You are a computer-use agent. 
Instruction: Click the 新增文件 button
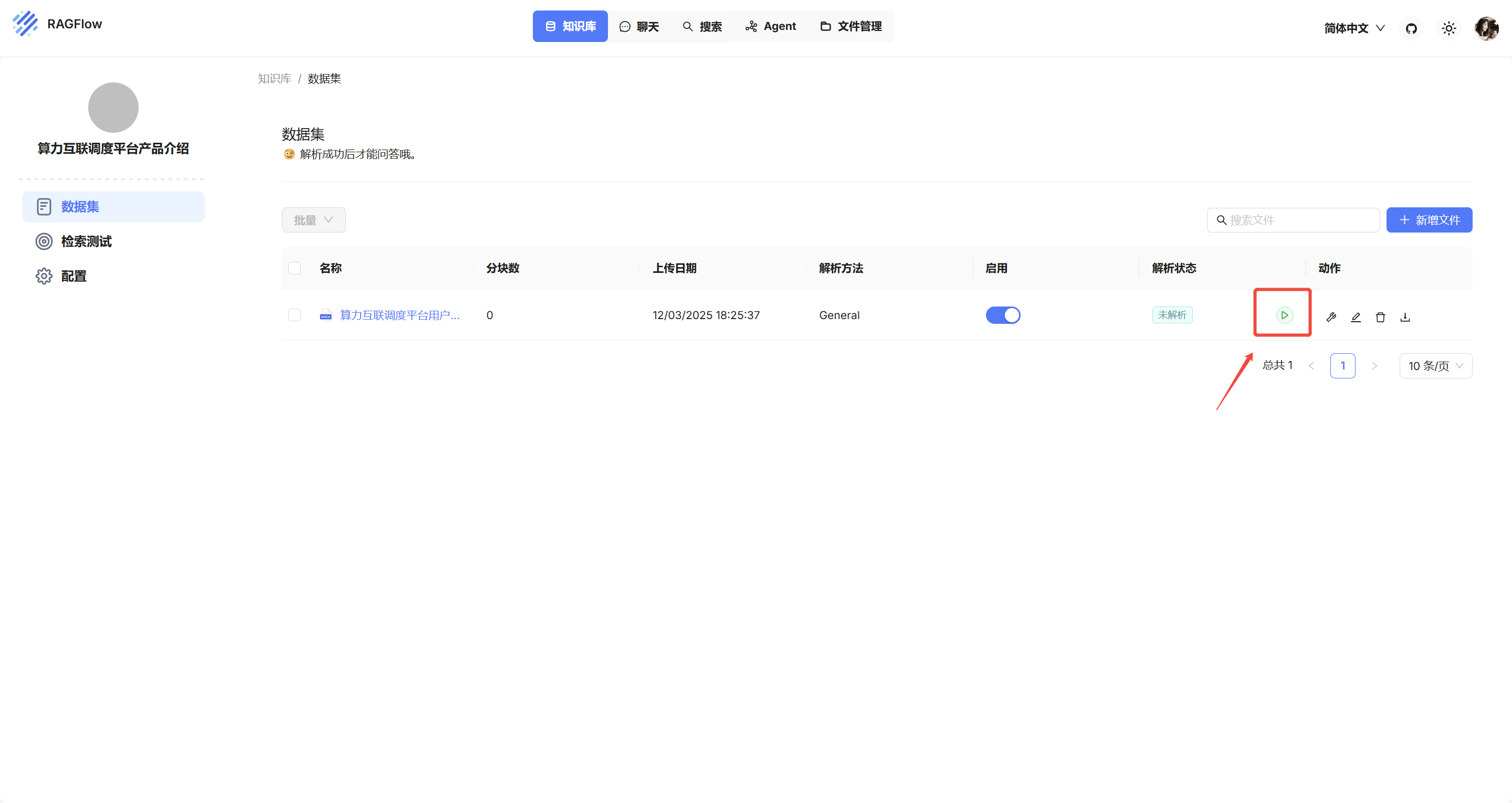point(1429,220)
